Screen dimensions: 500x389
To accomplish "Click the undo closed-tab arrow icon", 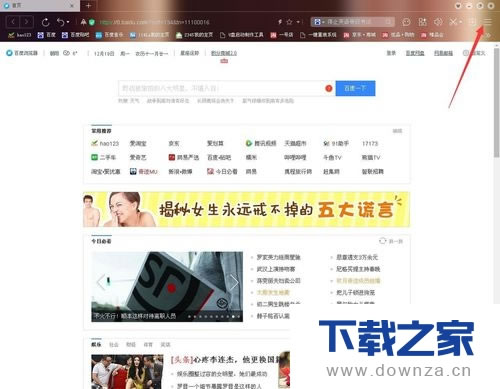I will [x=60, y=22].
